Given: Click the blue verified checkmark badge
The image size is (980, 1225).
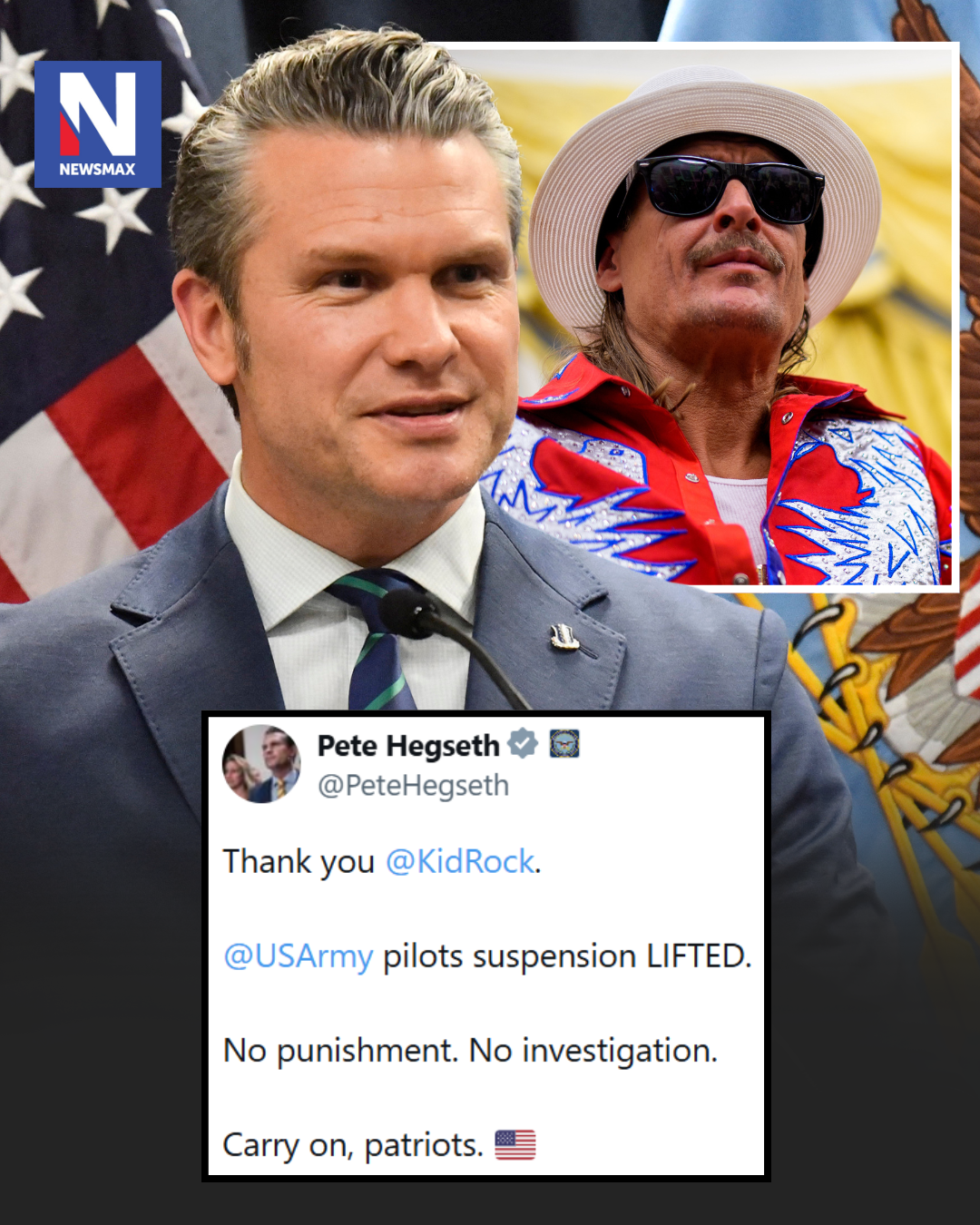Looking at the screenshot, I should [x=523, y=743].
